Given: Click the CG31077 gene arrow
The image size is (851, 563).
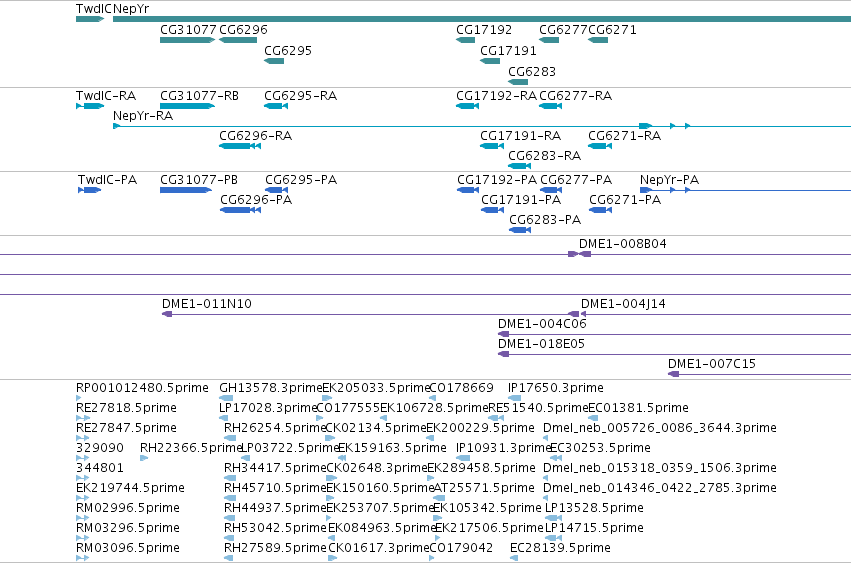Looking at the screenshot, I should [x=187, y=40].
